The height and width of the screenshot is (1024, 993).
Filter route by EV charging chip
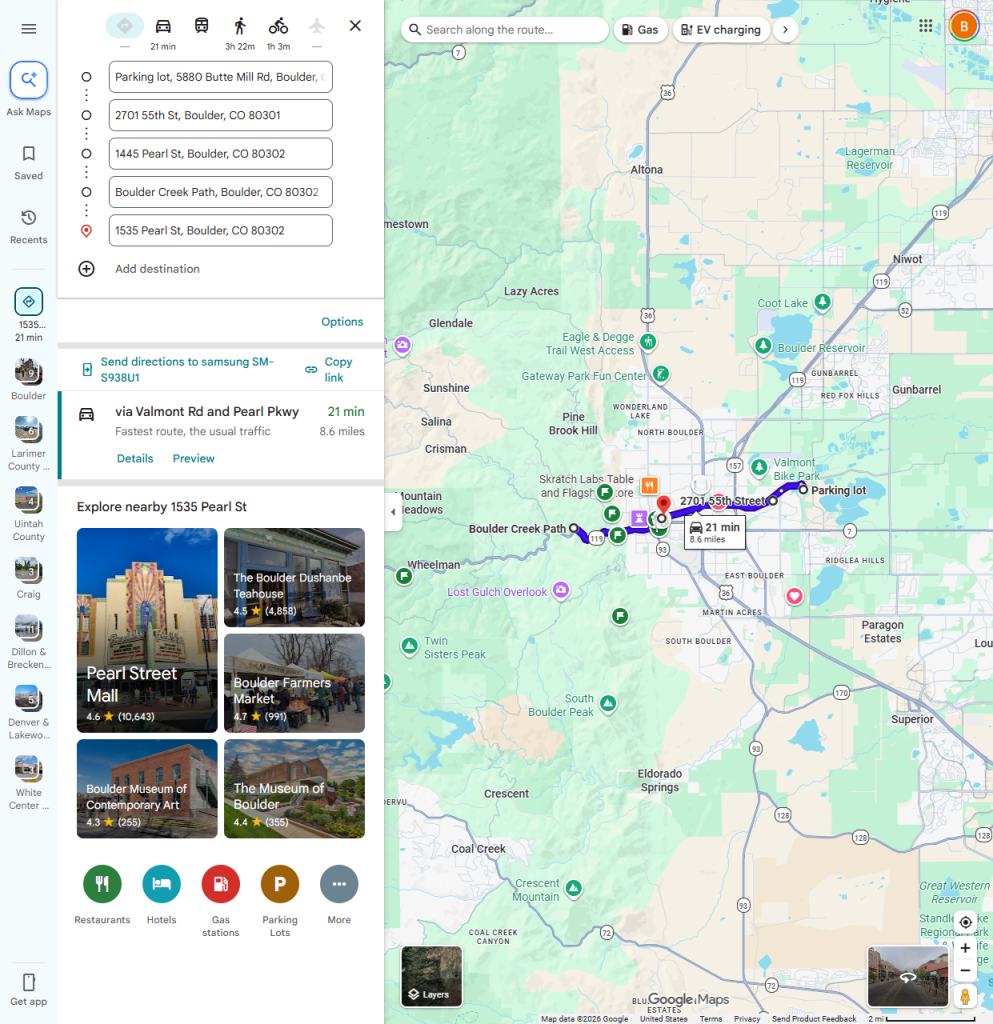721,29
